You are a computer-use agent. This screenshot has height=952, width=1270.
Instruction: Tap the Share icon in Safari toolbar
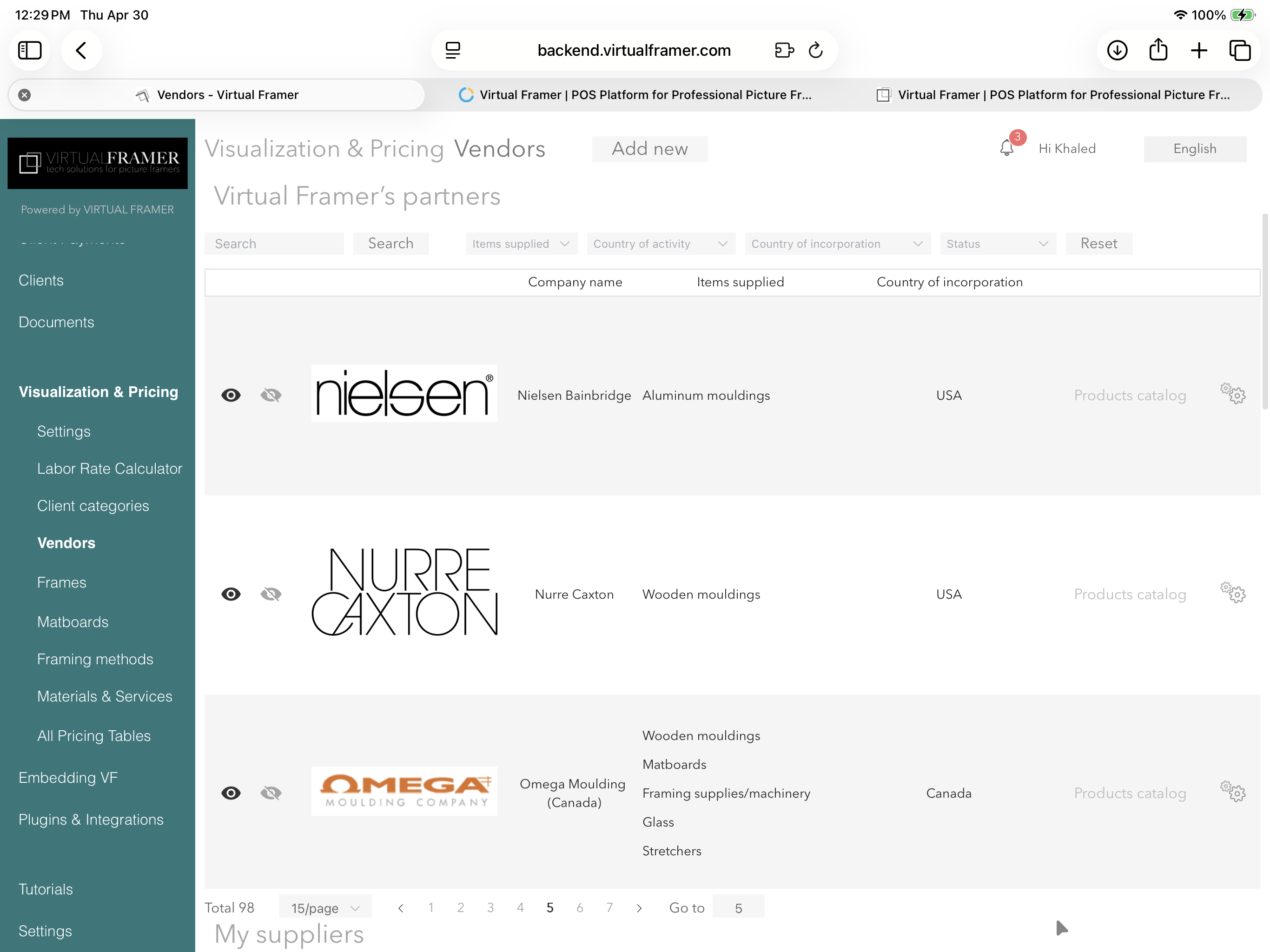click(1158, 49)
